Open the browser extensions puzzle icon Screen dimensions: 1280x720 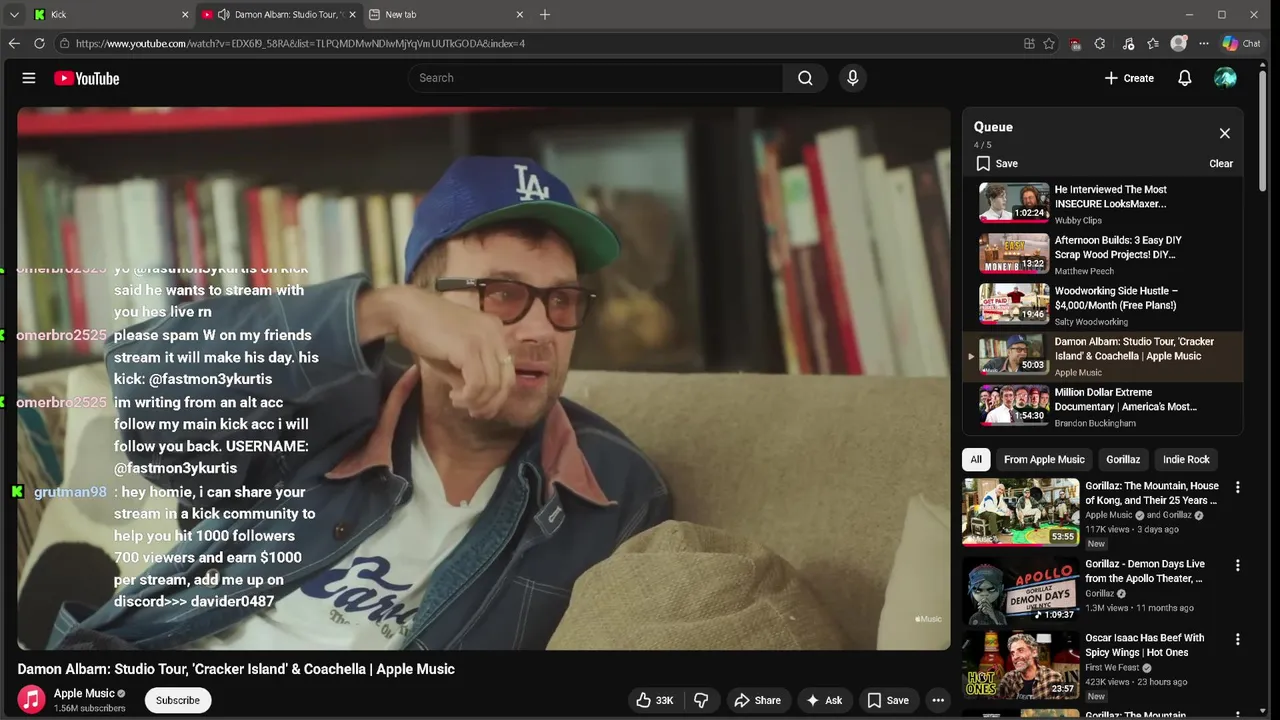[x=1100, y=44]
